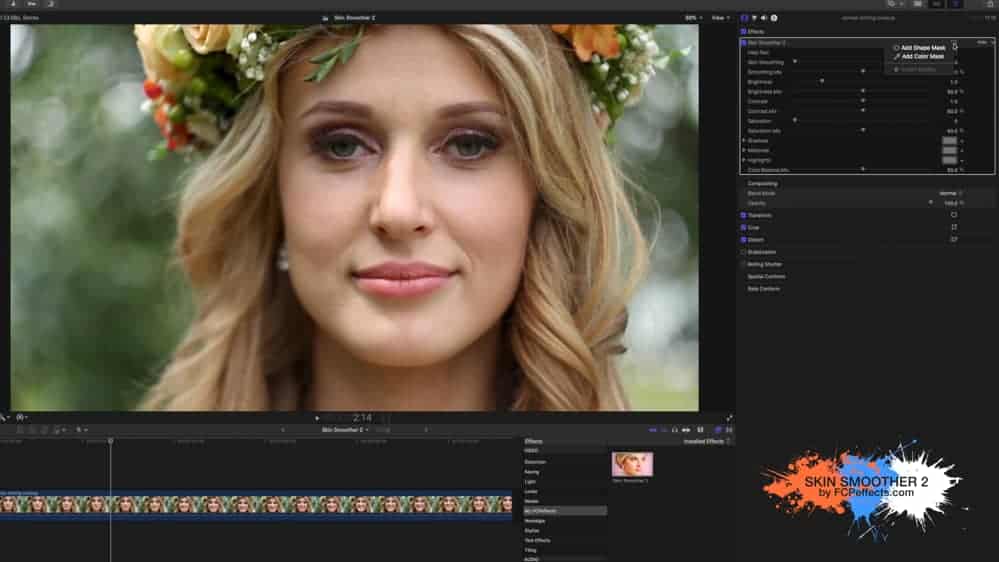Click the Transform onscreen controls icon
Viewport: 999px width, 562px height.
tap(954, 215)
